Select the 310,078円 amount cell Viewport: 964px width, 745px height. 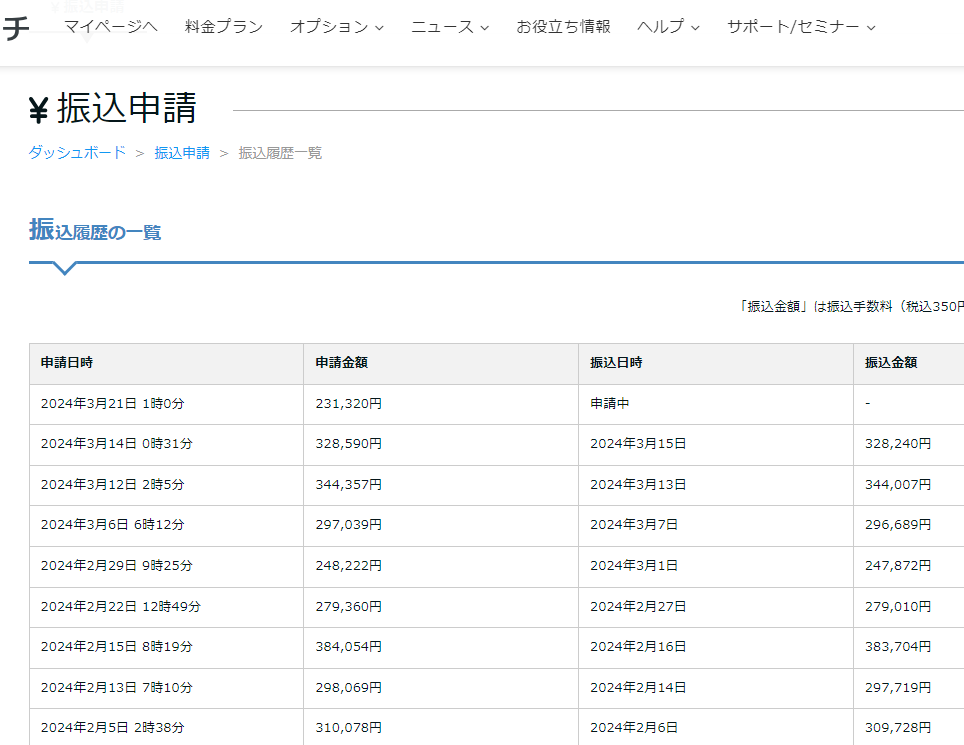[x=441, y=727]
